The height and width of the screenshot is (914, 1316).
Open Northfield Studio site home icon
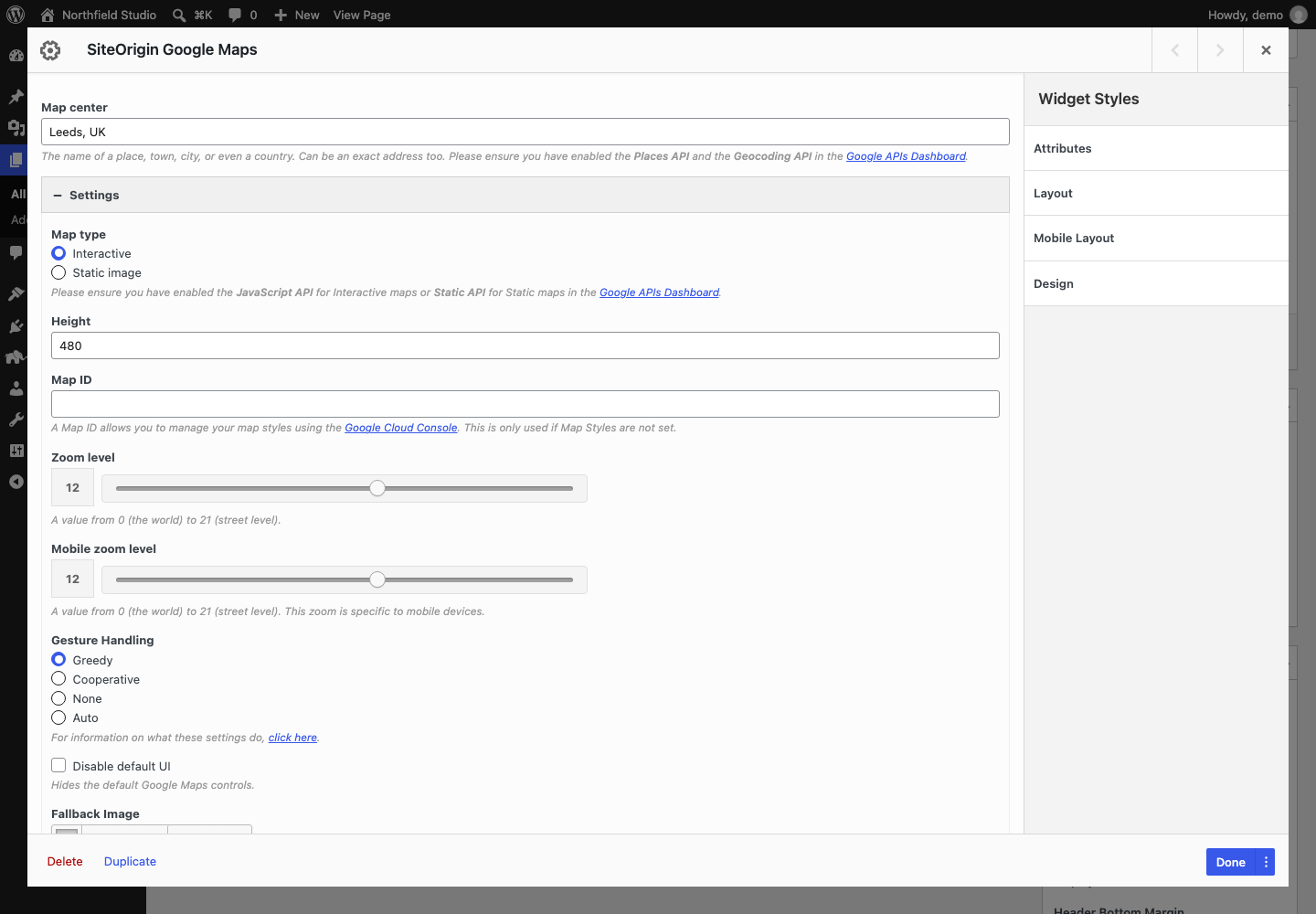(48, 15)
